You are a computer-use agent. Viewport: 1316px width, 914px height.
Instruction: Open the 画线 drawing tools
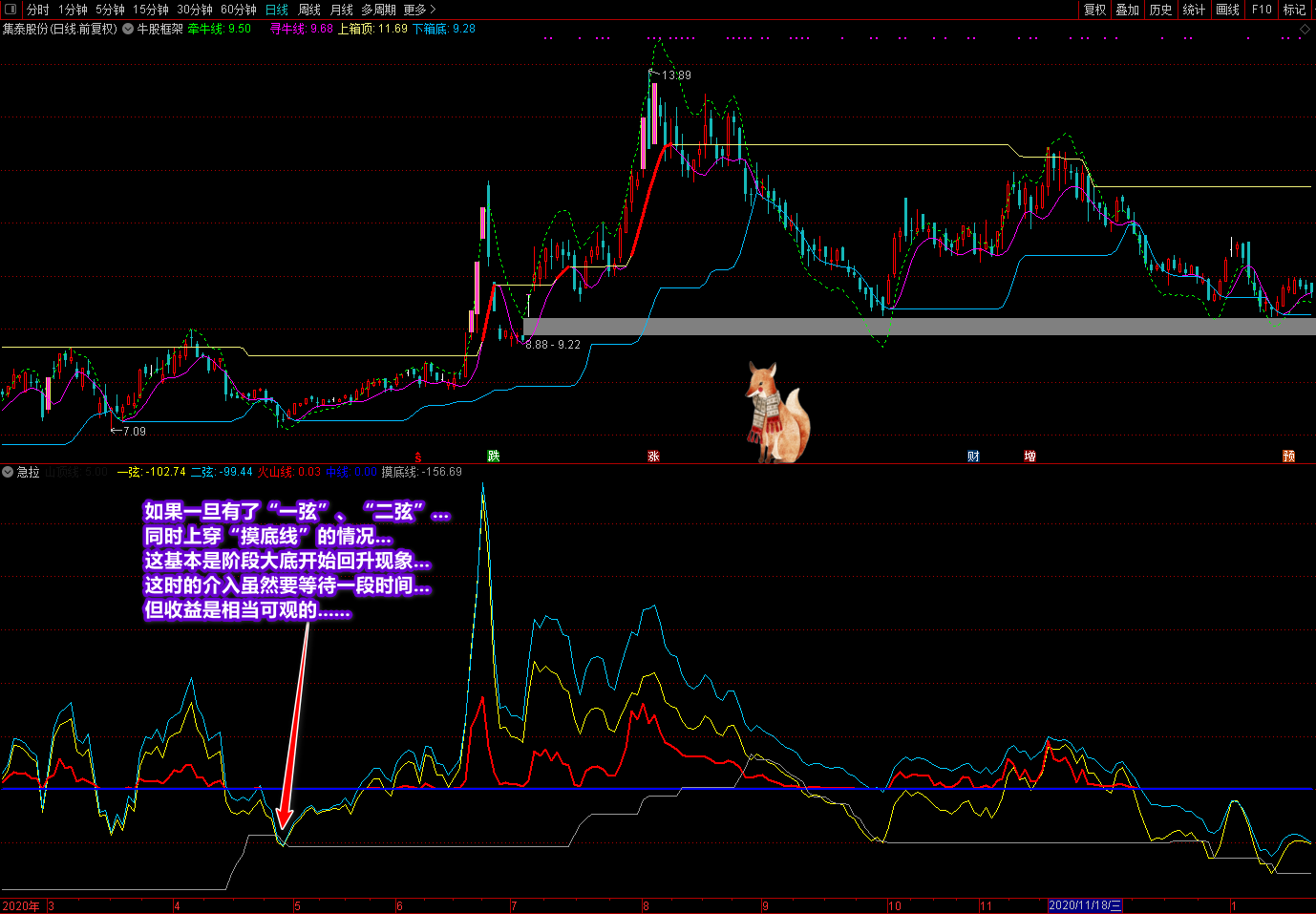click(x=1228, y=10)
